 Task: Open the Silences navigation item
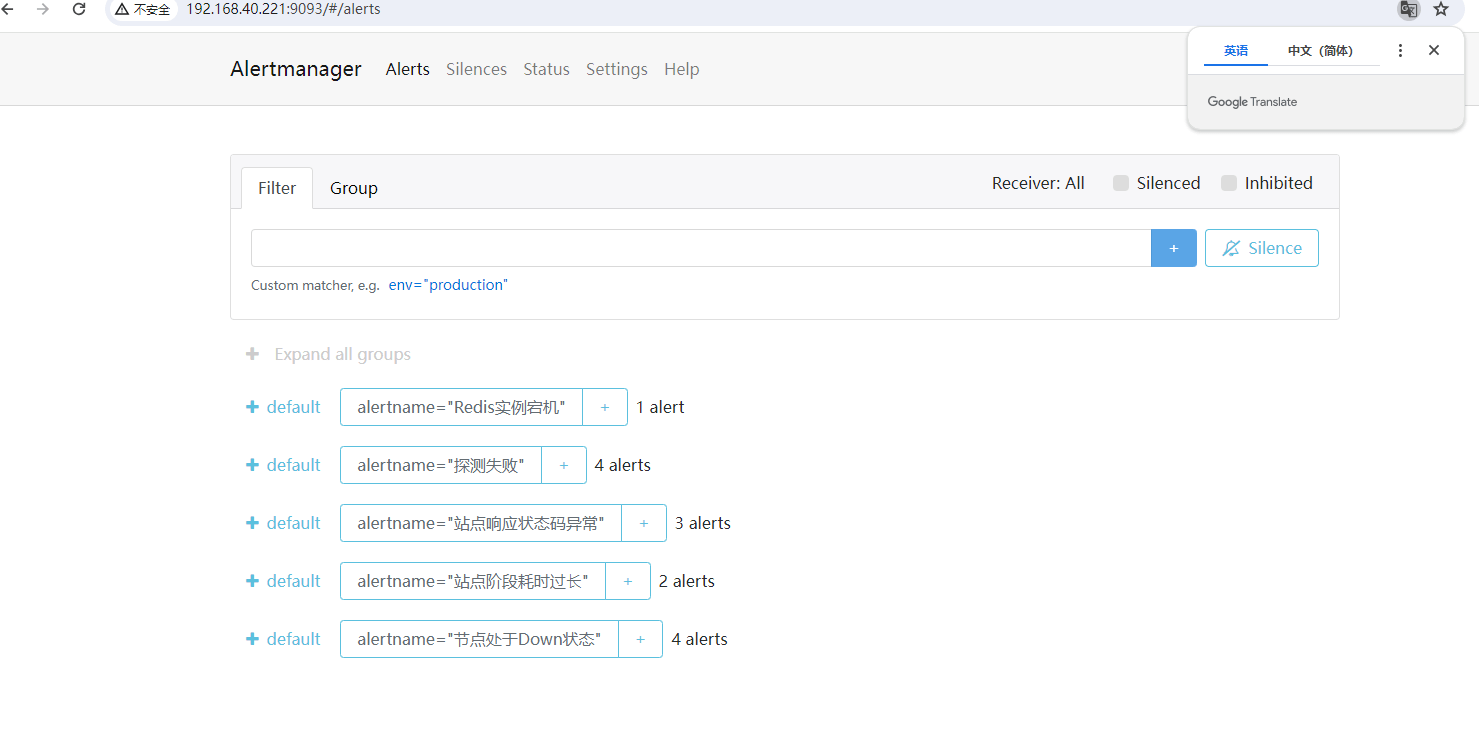tap(476, 69)
